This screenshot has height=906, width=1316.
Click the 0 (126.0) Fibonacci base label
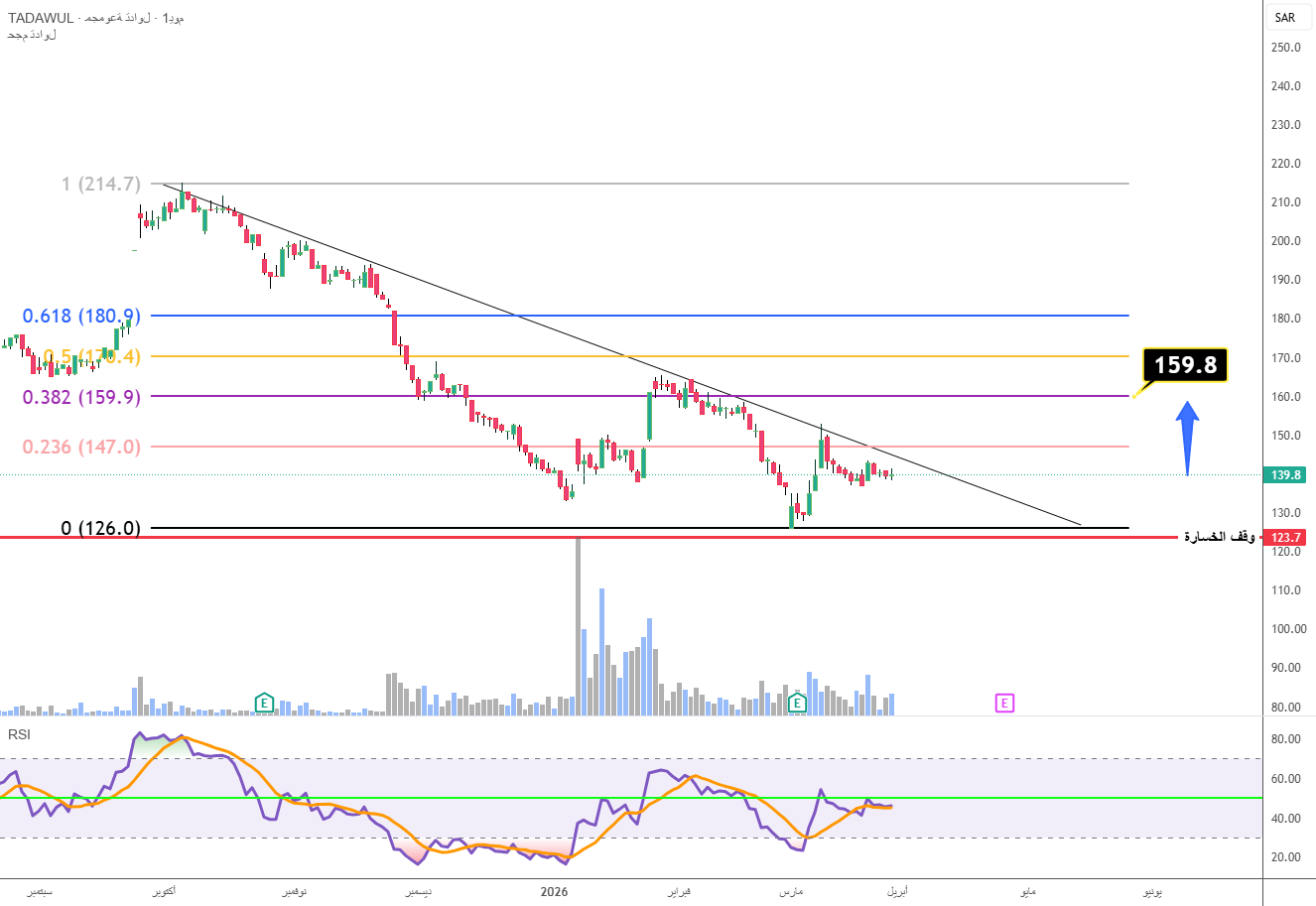pos(100,528)
